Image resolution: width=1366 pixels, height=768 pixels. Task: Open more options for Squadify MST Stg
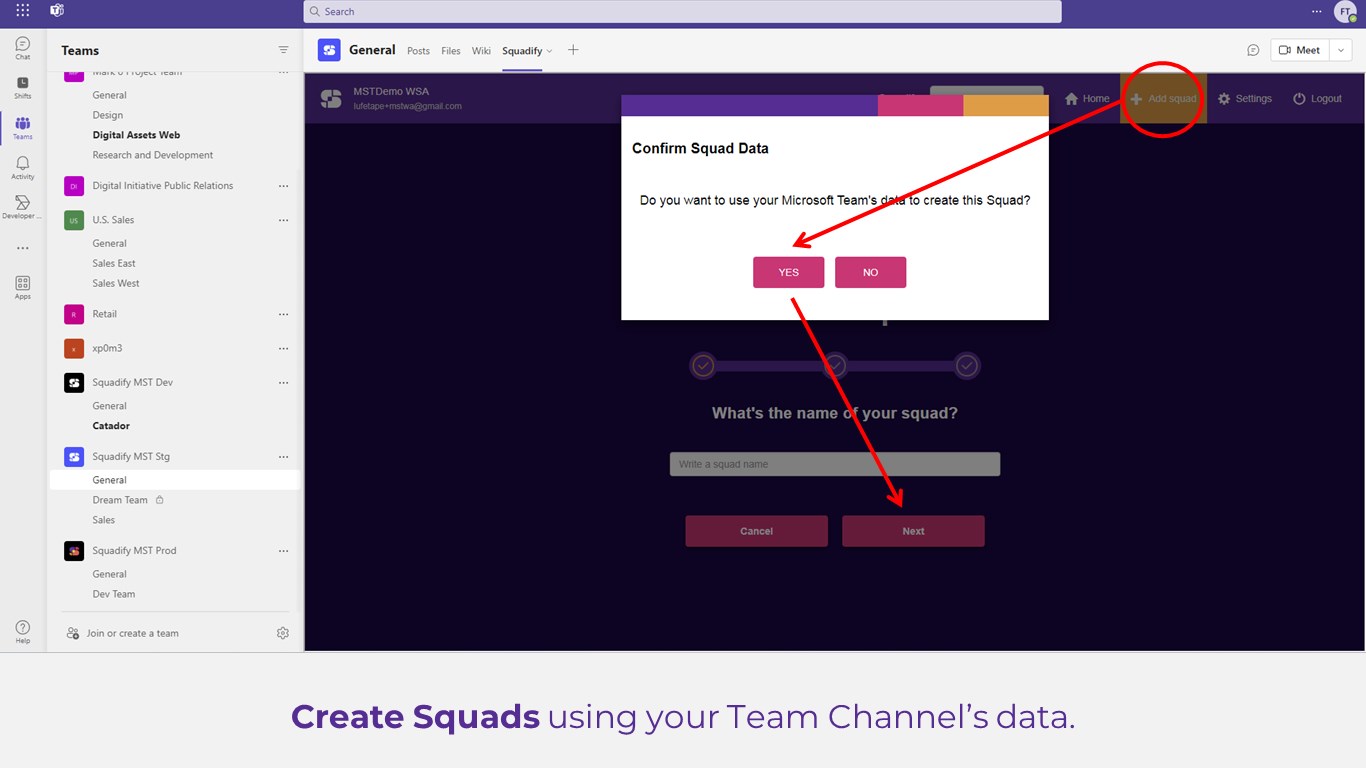click(283, 456)
